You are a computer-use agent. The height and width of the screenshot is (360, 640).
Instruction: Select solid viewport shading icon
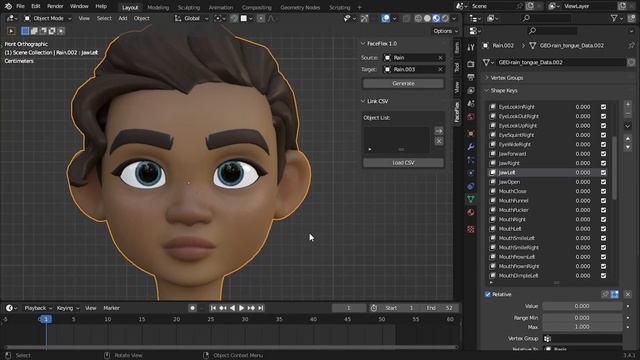(427, 18)
